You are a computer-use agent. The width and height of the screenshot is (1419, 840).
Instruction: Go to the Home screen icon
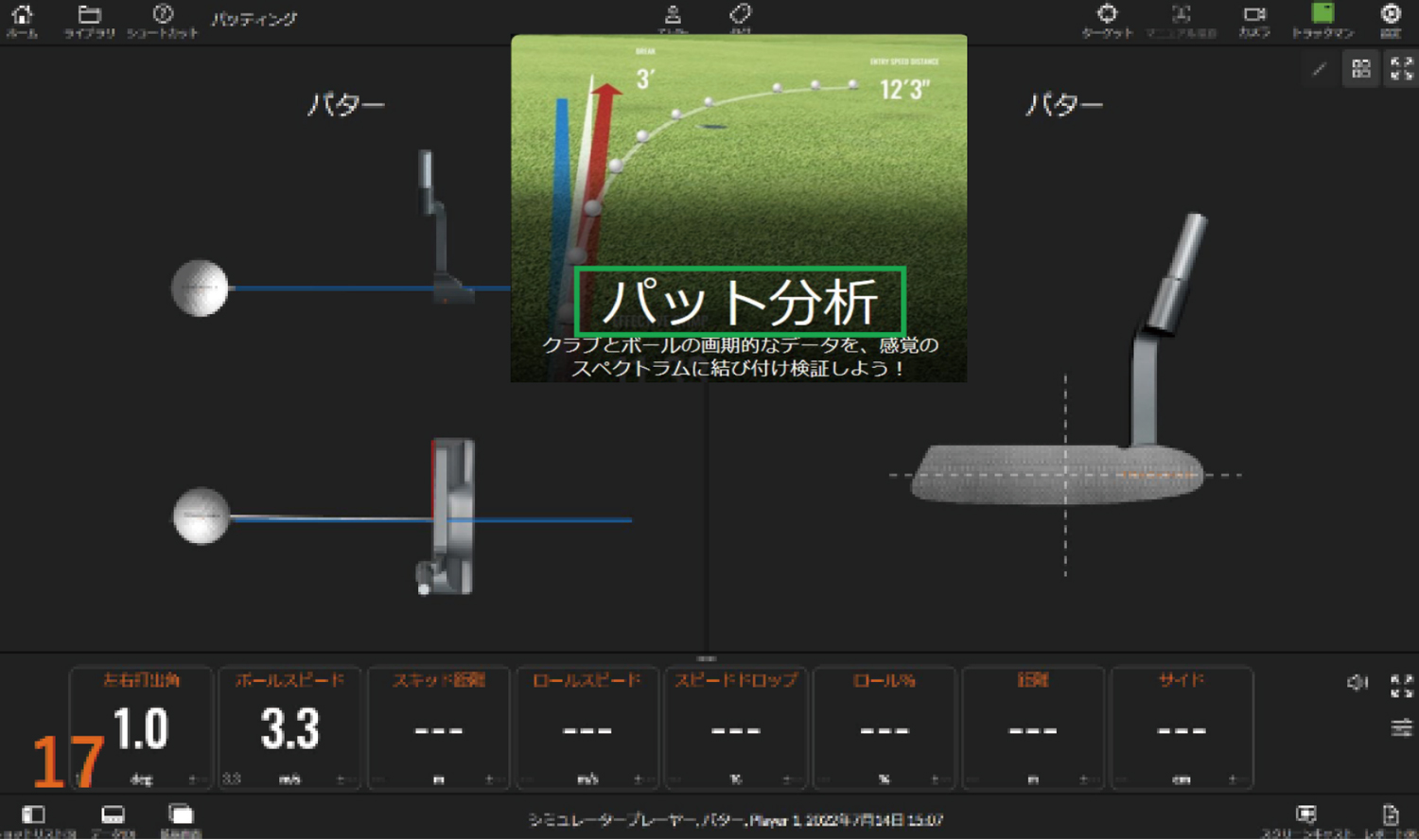(21, 18)
